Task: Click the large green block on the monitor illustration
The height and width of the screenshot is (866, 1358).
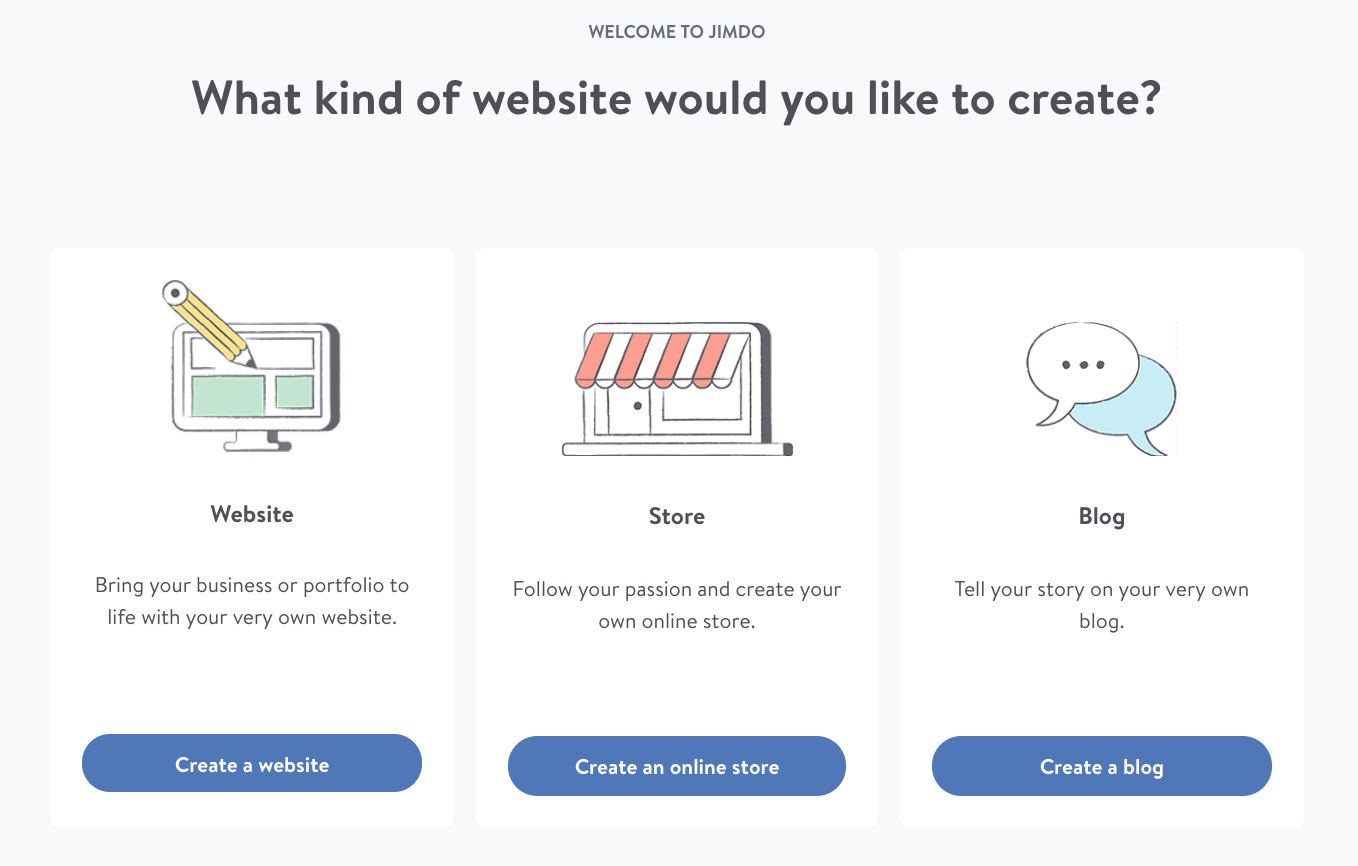Action: click(228, 395)
